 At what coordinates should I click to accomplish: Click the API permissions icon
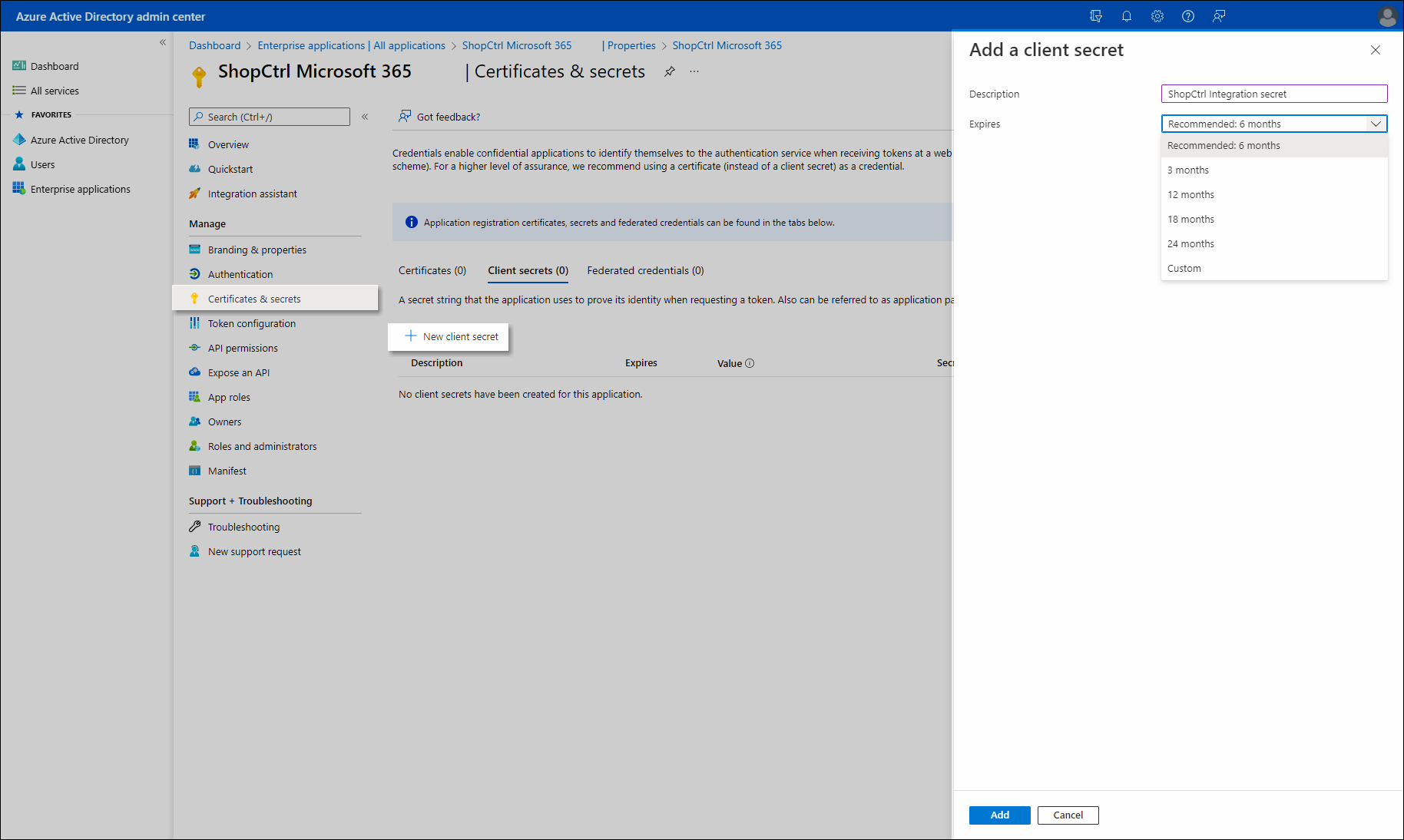[194, 348]
